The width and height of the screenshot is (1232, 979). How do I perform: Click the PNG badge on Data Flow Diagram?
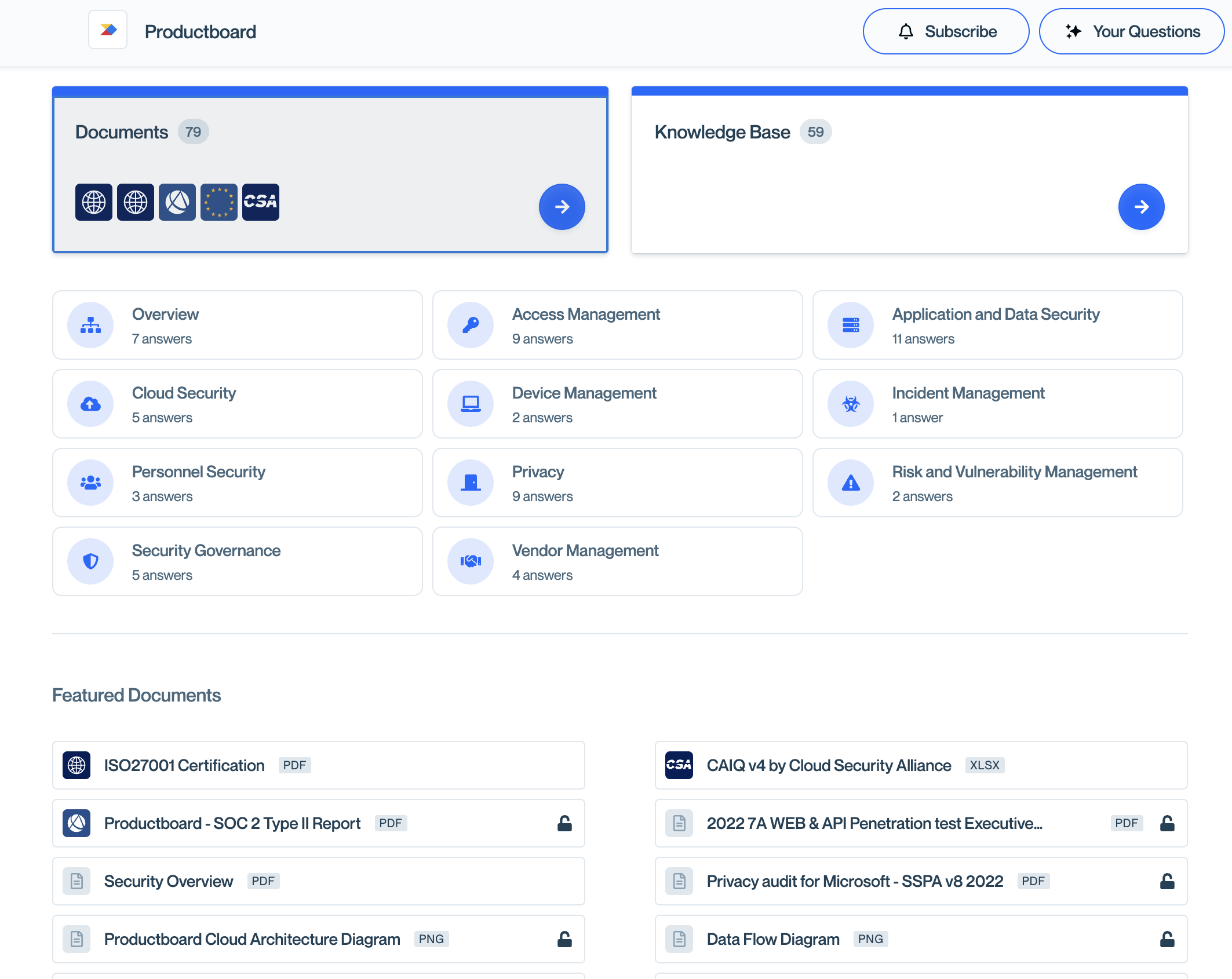tap(870, 939)
